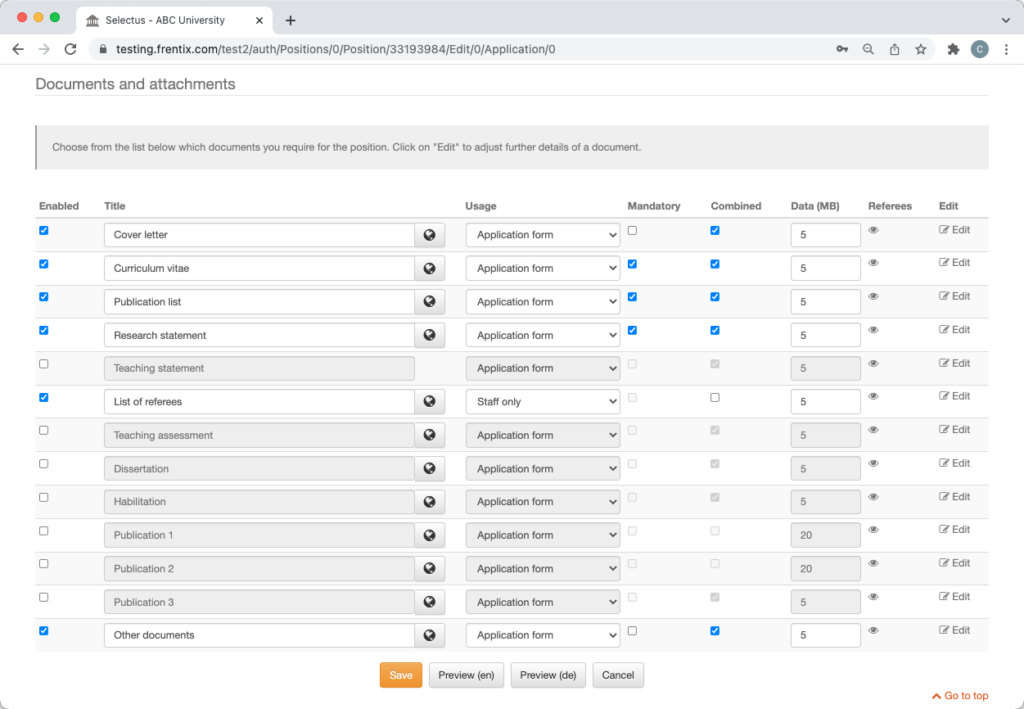Open the Usage dropdown for Publication 1
This screenshot has width=1024, height=709.
[x=542, y=535]
